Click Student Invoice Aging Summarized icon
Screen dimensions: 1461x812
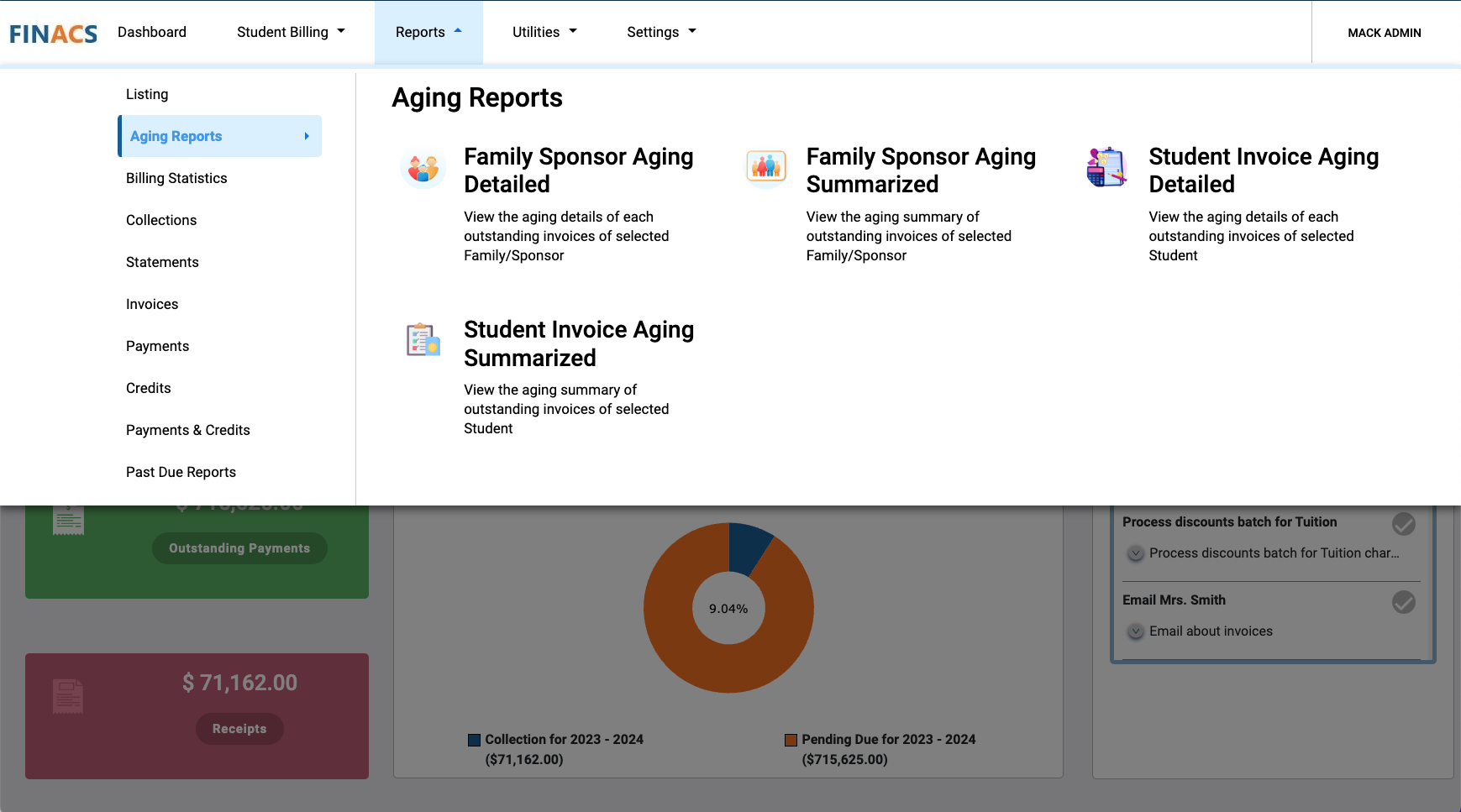click(423, 340)
